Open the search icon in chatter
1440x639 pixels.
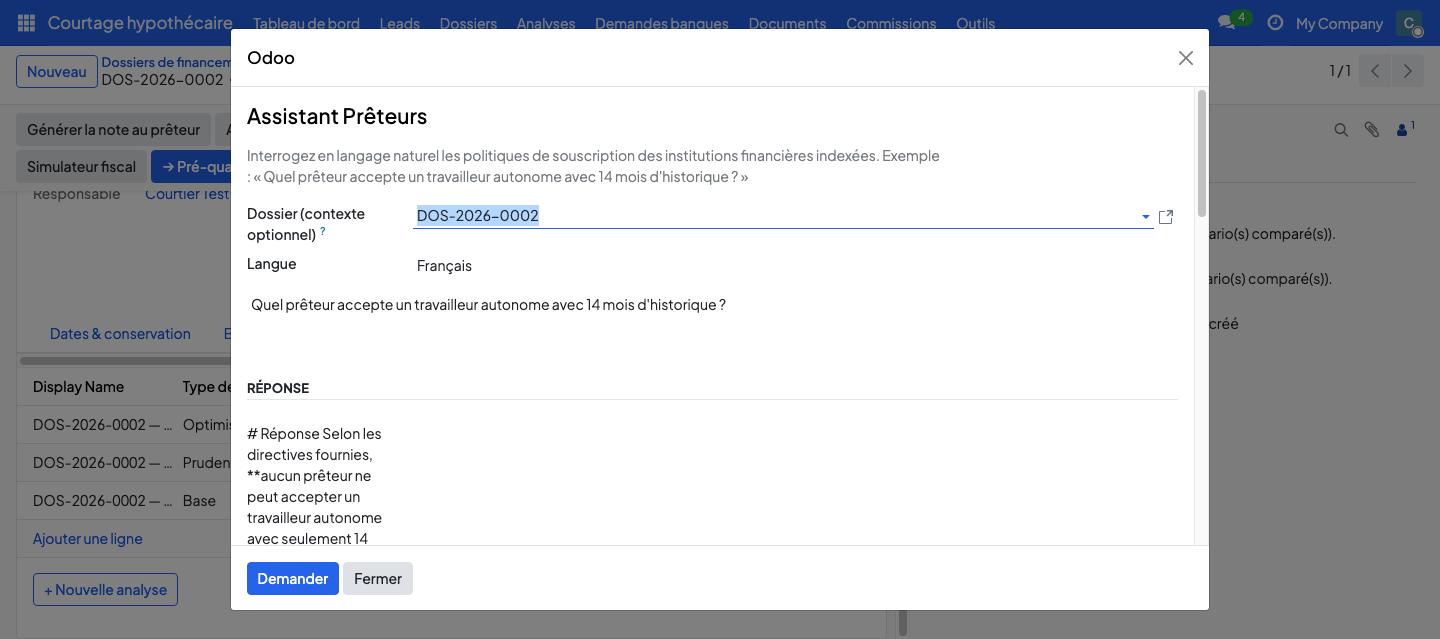[x=1341, y=129]
